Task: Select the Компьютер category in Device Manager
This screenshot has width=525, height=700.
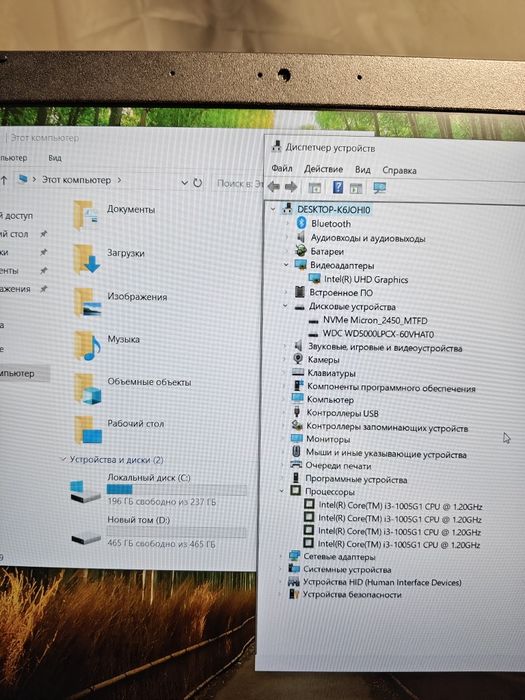Action: tap(330, 400)
